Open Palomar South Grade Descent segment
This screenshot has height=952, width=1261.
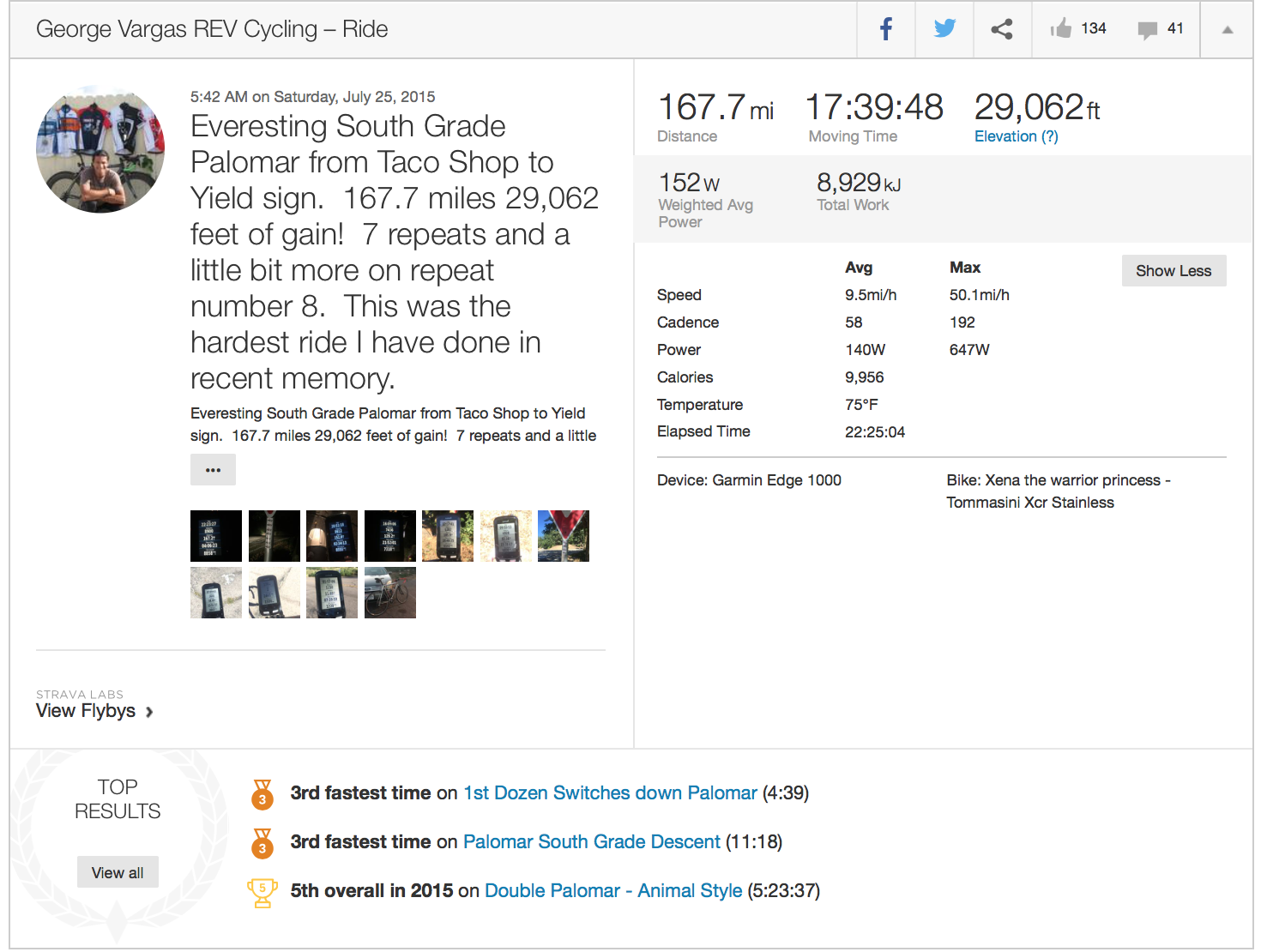point(591,842)
